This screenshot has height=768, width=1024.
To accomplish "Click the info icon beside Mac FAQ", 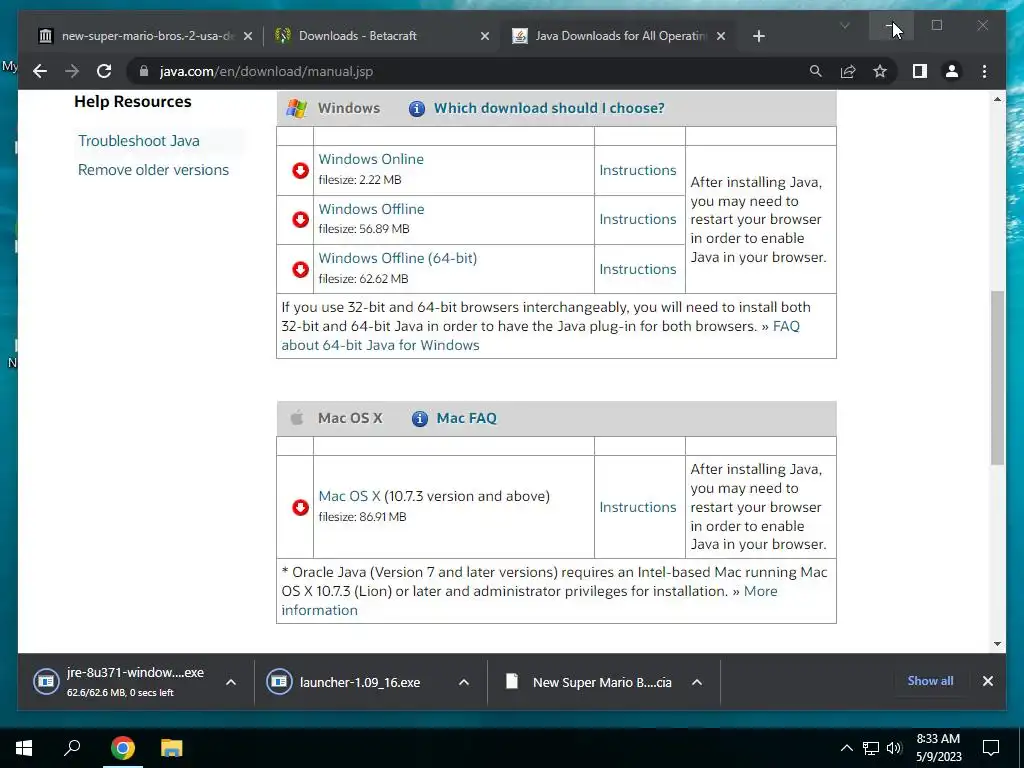I will coord(419,419).
